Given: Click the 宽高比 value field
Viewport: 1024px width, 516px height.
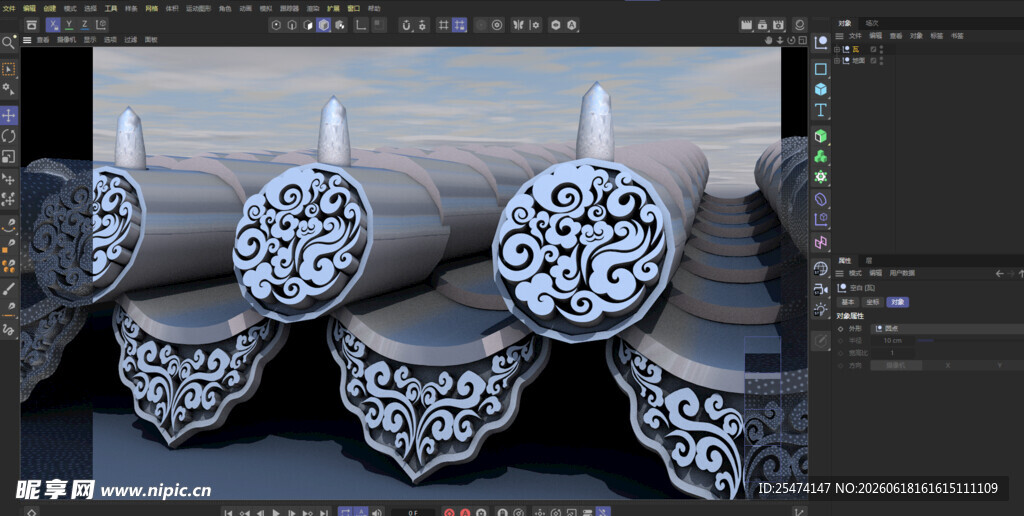Looking at the screenshot, I should [x=892, y=353].
